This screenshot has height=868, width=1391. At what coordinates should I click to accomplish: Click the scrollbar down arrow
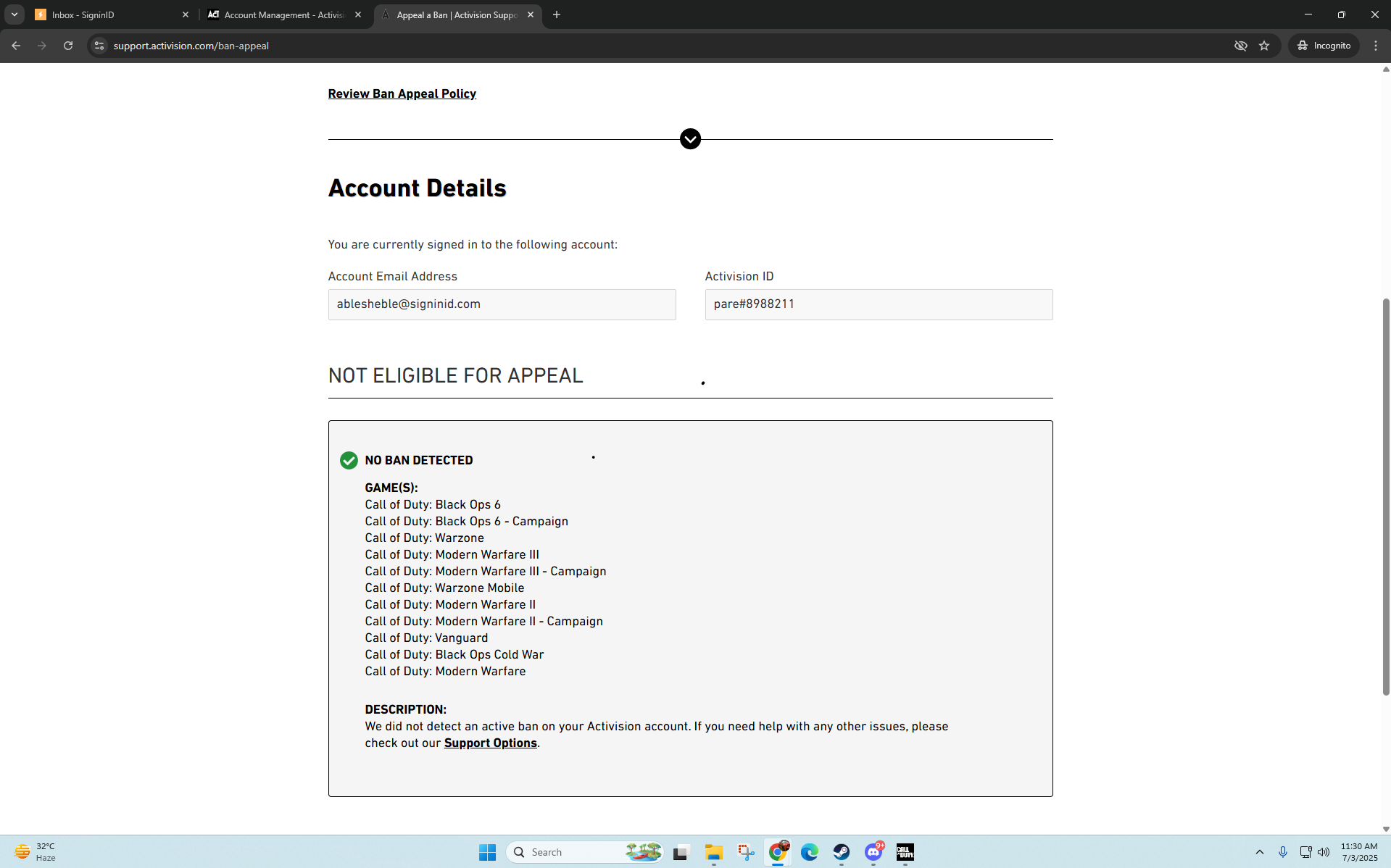[1386, 829]
